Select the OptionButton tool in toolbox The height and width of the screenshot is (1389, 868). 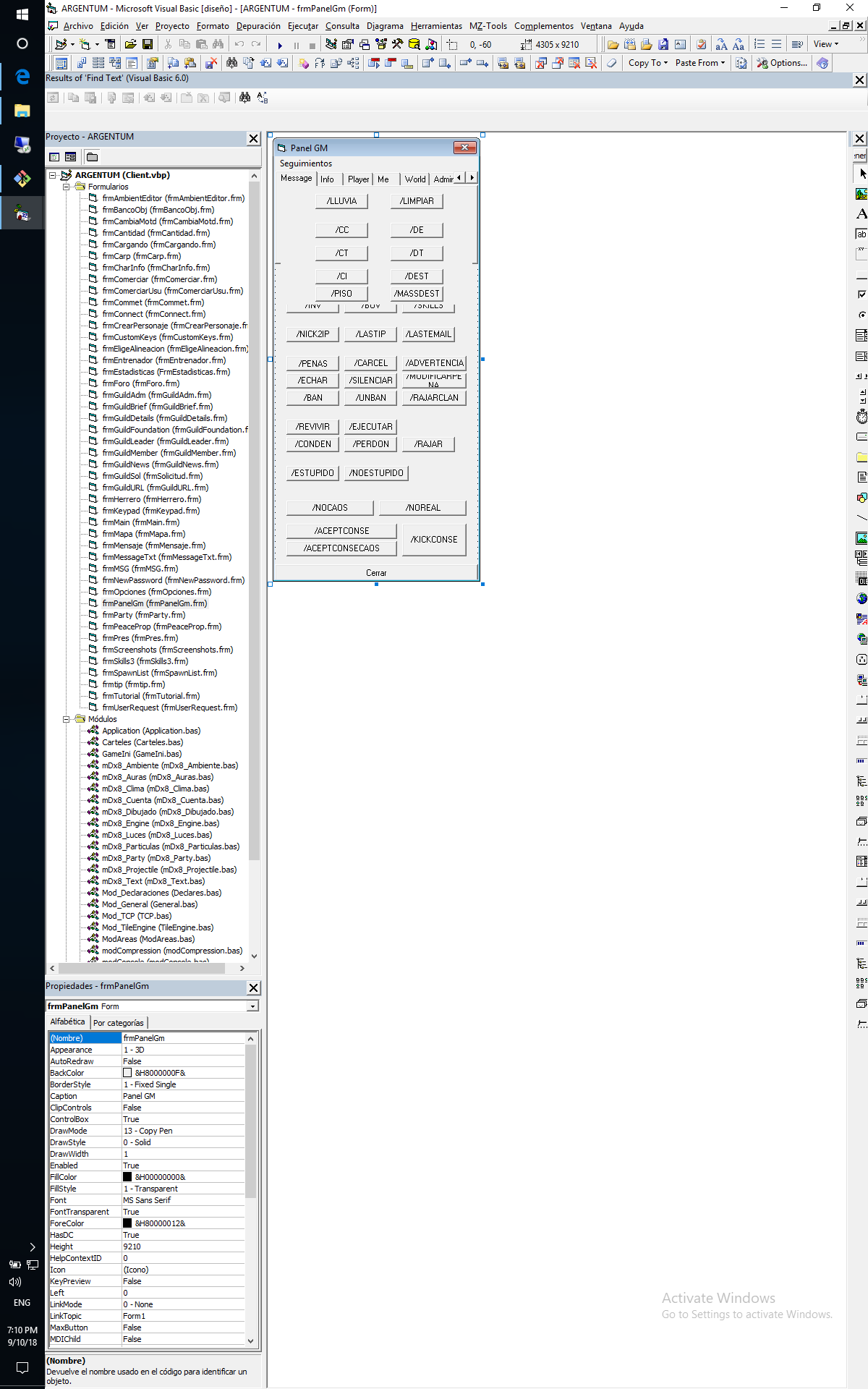pyautogui.click(x=861, y=315)
